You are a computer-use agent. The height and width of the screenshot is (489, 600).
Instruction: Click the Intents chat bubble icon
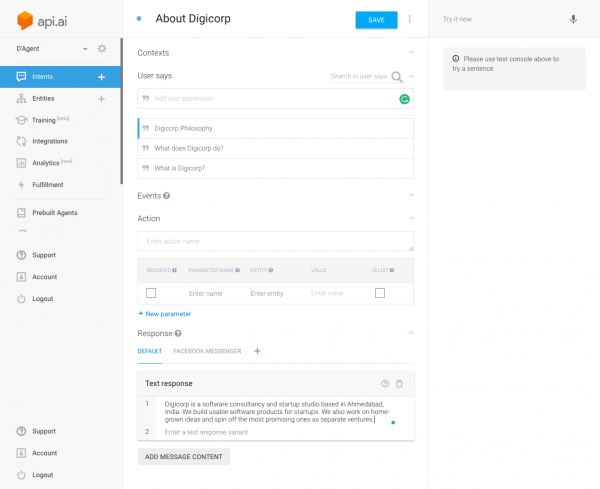[21, 77]
